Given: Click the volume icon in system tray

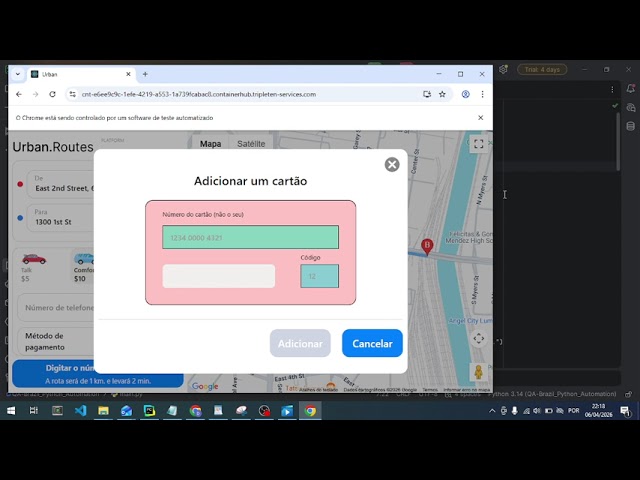Looking at the screenshot, I should [537, 411].
